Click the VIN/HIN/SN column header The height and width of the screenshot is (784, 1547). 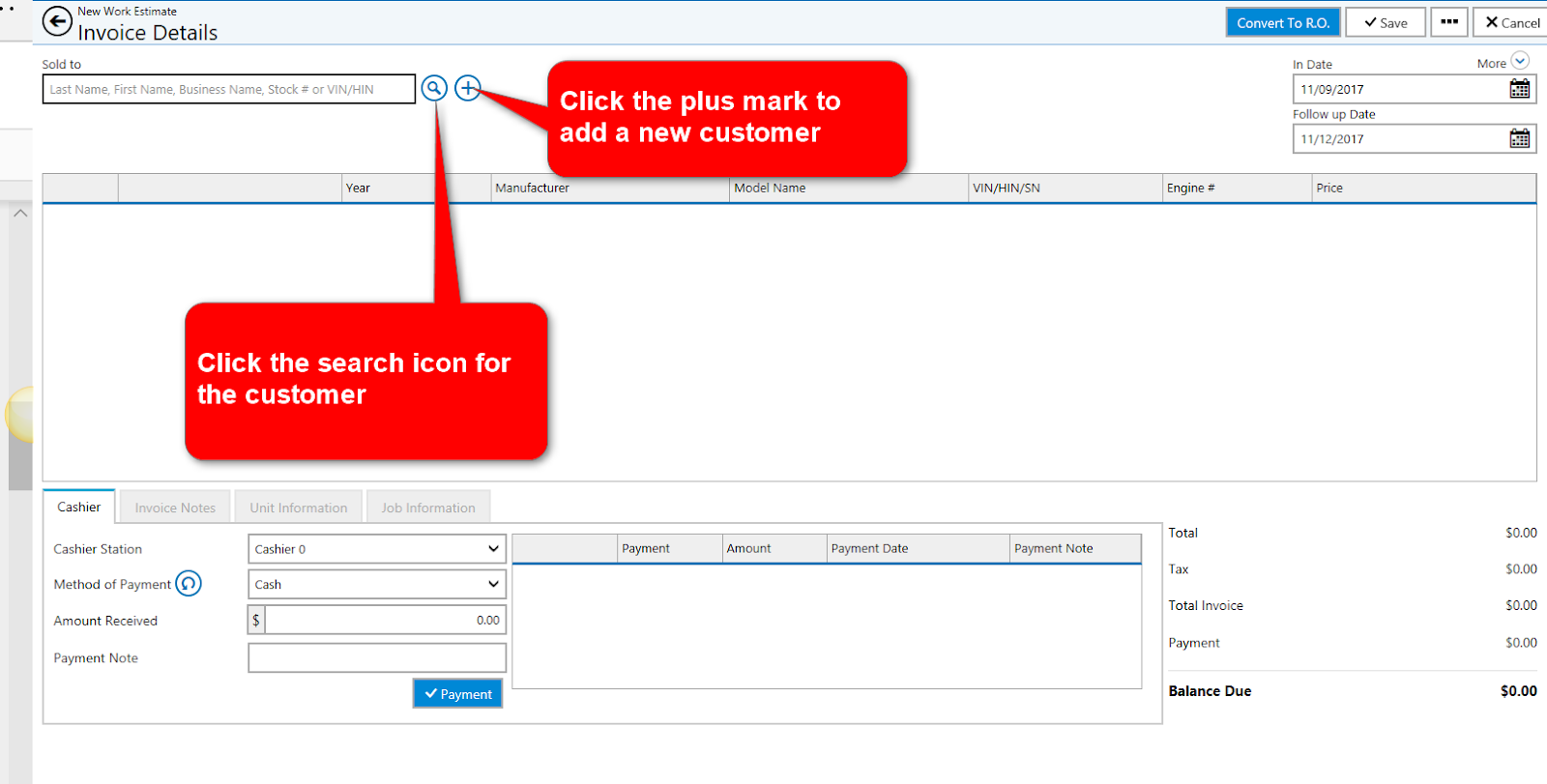click(1065, 188)
